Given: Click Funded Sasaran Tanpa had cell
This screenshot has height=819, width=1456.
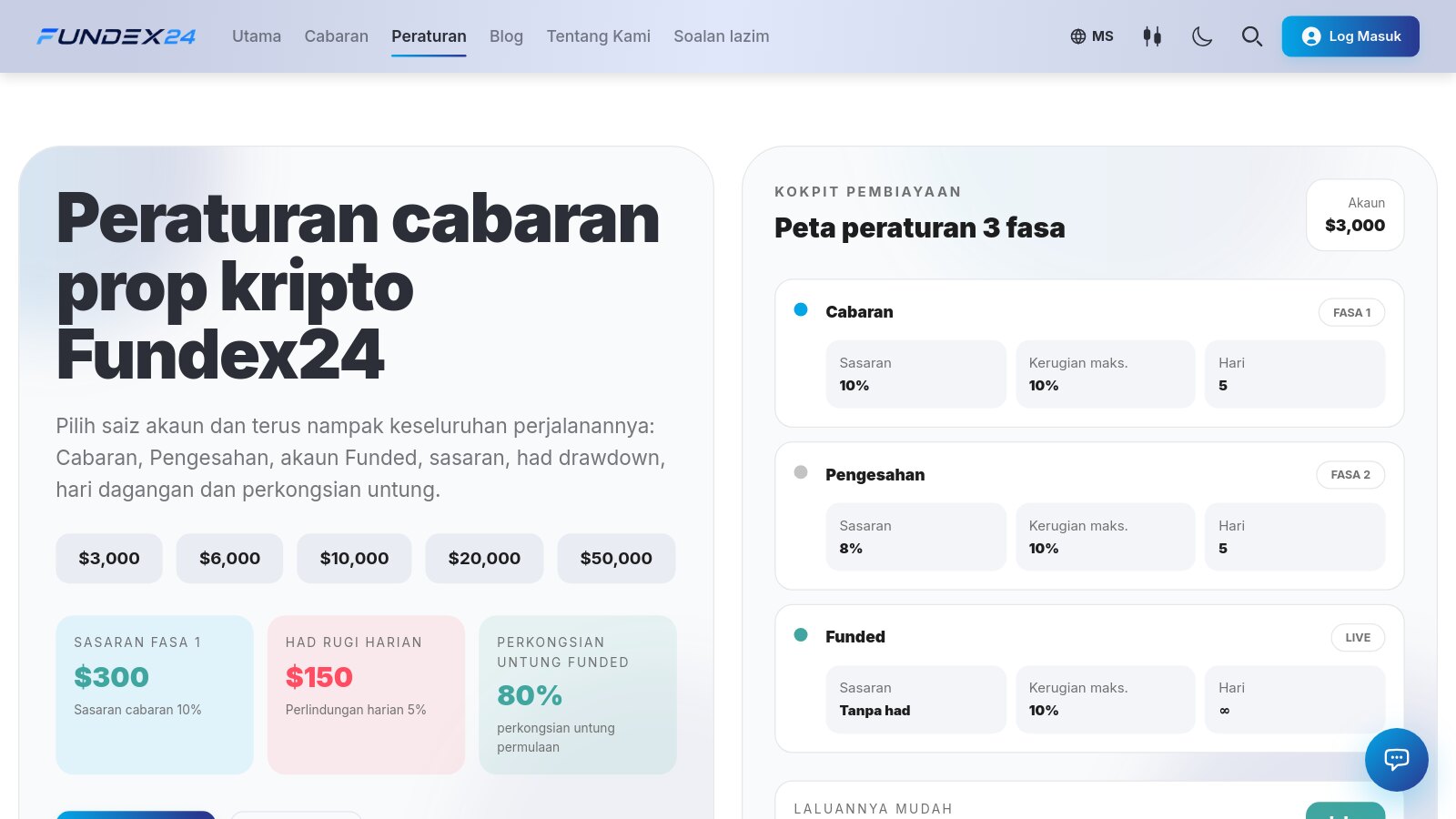Looking at the screenshot, I should [915, 699].
